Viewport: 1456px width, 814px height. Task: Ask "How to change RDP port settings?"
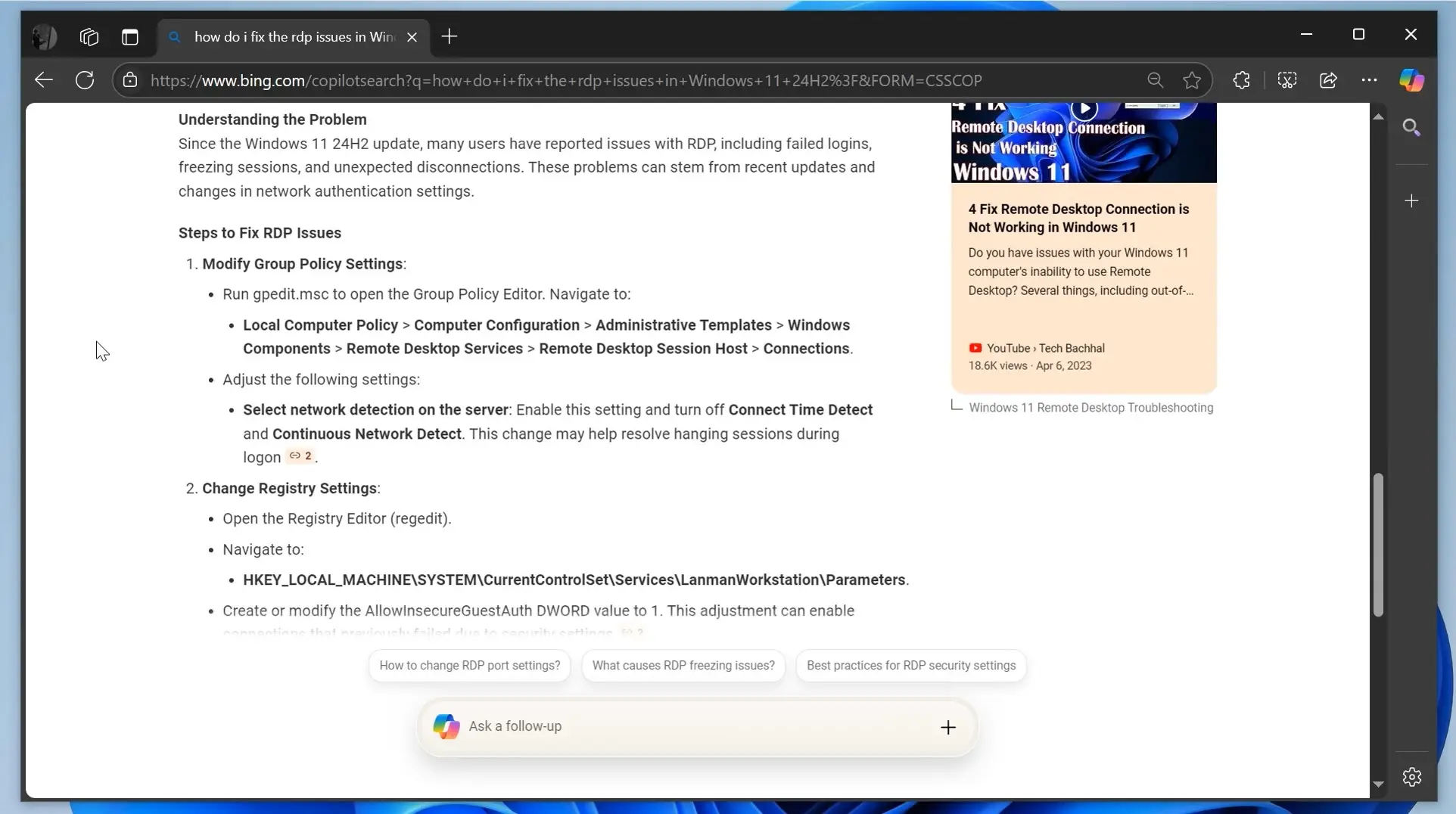coord(469,666)
